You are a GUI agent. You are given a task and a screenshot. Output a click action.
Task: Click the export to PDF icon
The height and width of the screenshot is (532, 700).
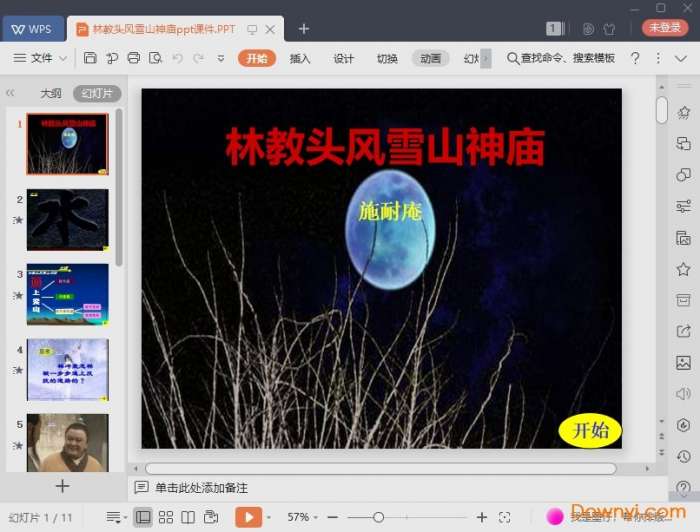[112, 58]
